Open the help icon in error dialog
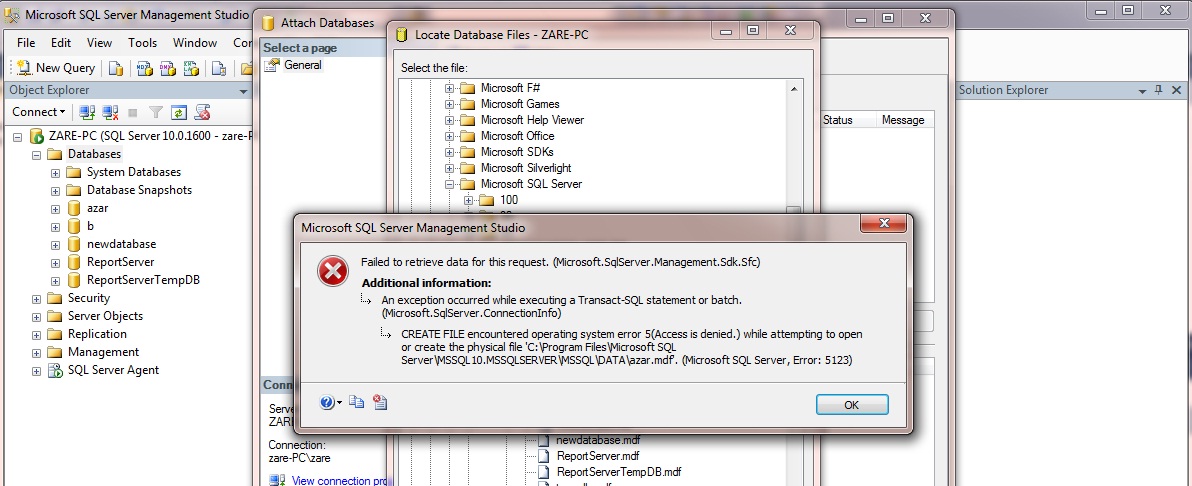The image size is (1192, 486). 327,402
